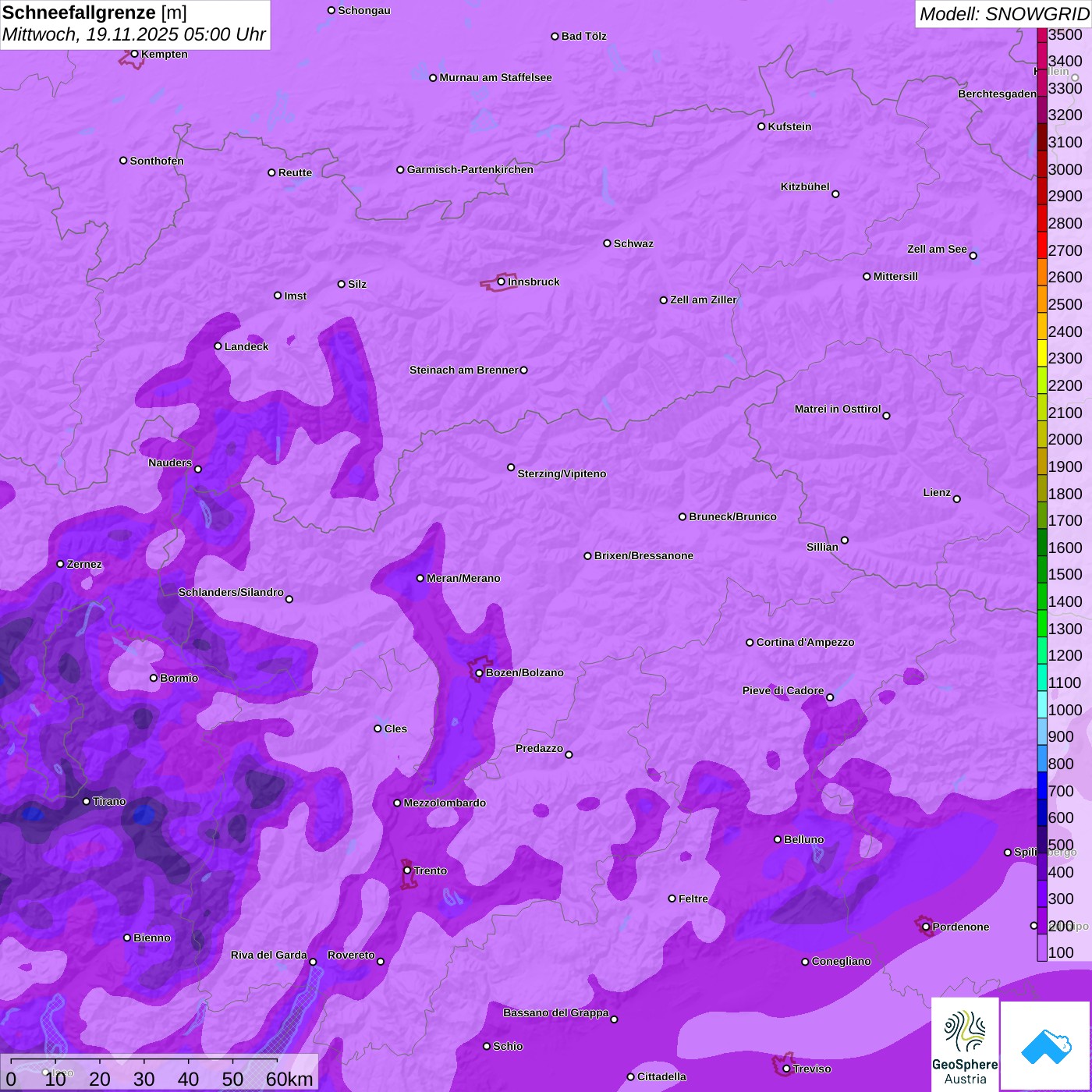Click the 2700 m red legend swatch
This screenshot has height=1092, width=1092.
click(x=1042, y=245)
